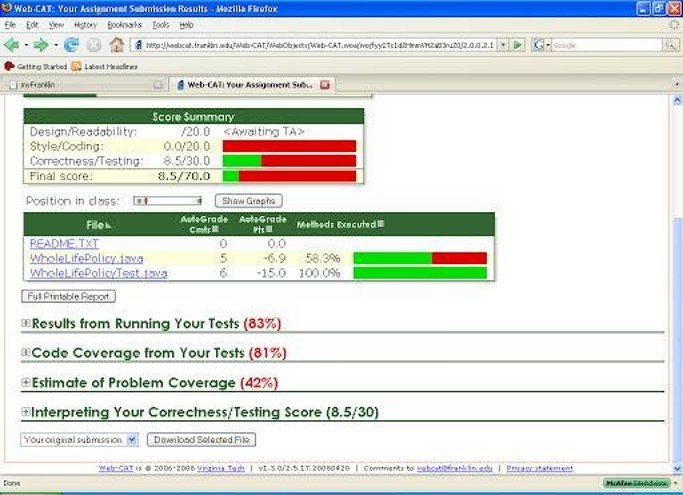Open the 'Your original submission' dropdown
The height and width of the screenshot is (495, 683).
[79, 440]
